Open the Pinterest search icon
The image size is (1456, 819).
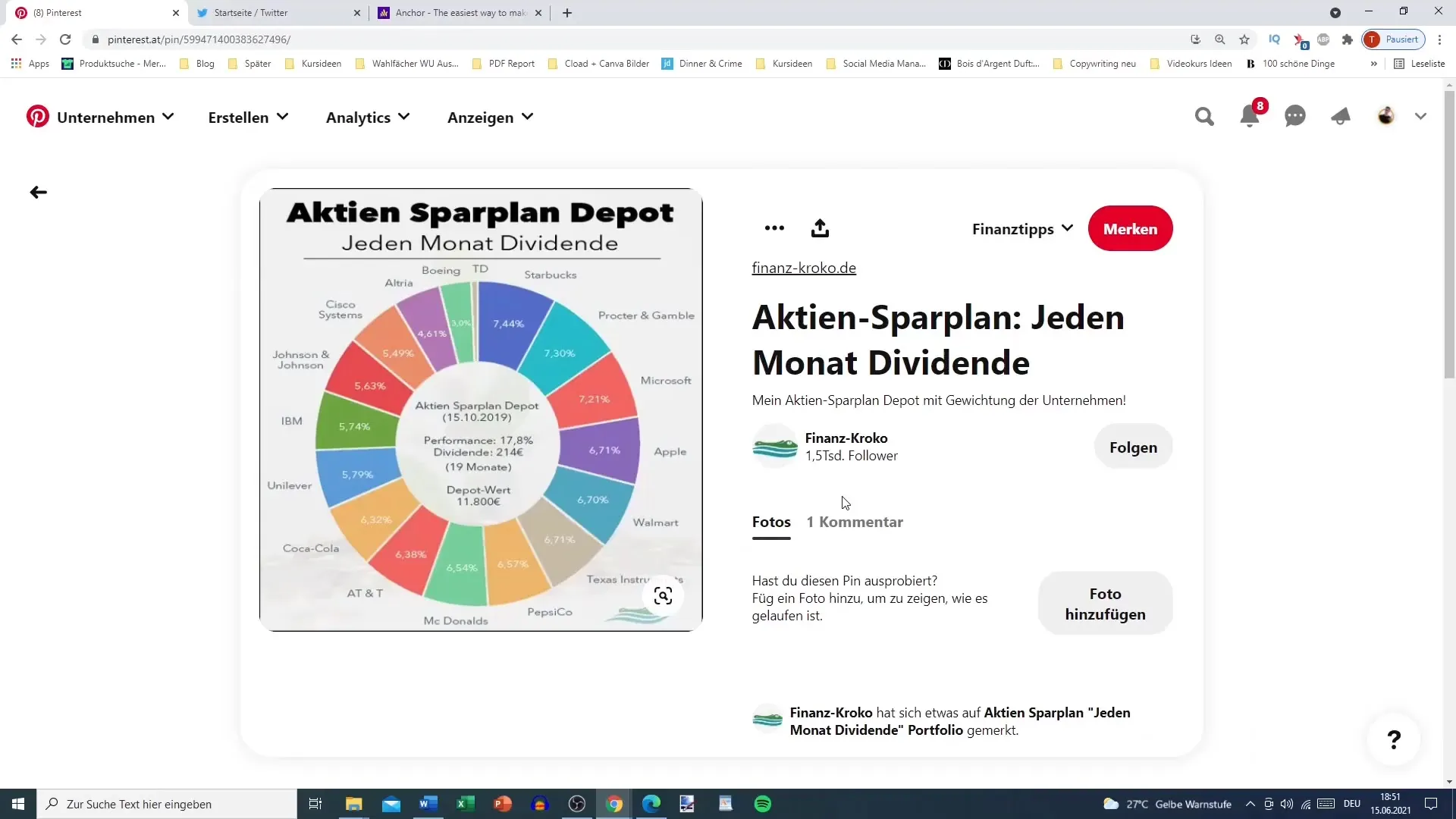click(1204, 117)
